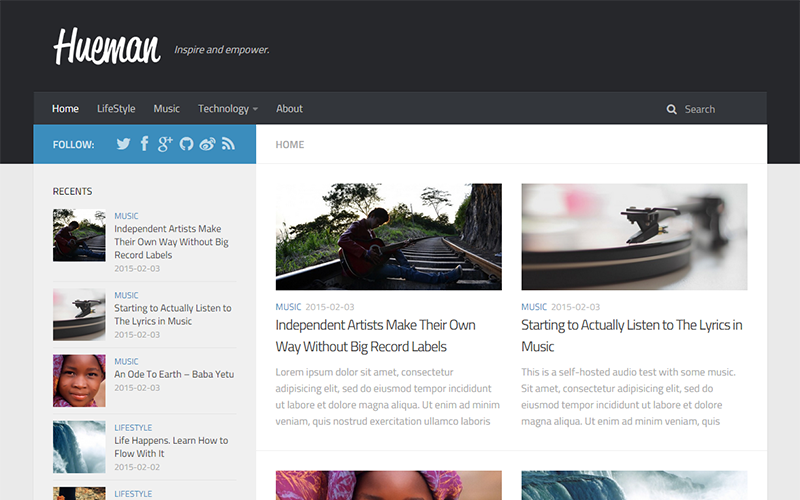Open the Twitter follow icon

click(x=123, y=144)
